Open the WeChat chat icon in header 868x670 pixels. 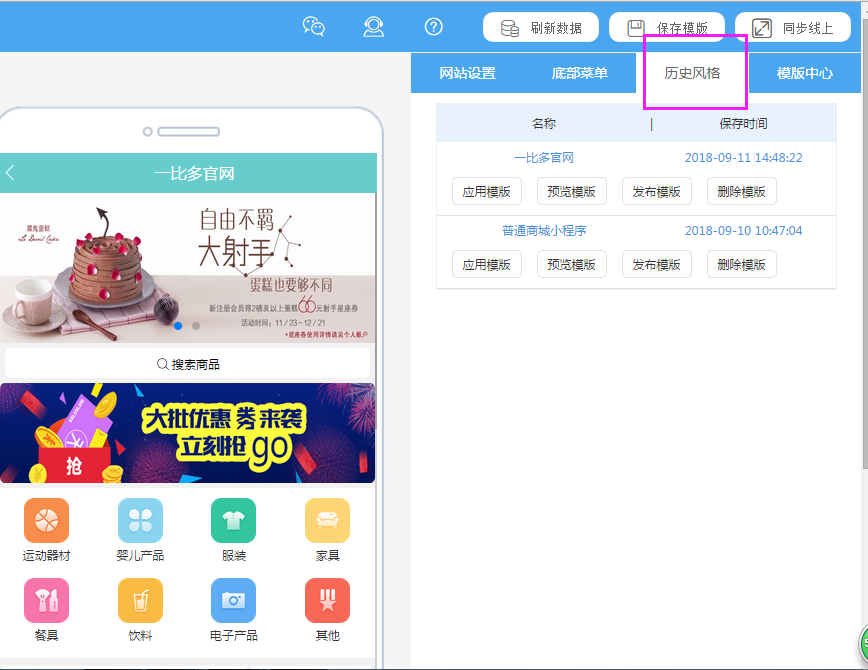(x=313, y=27)
